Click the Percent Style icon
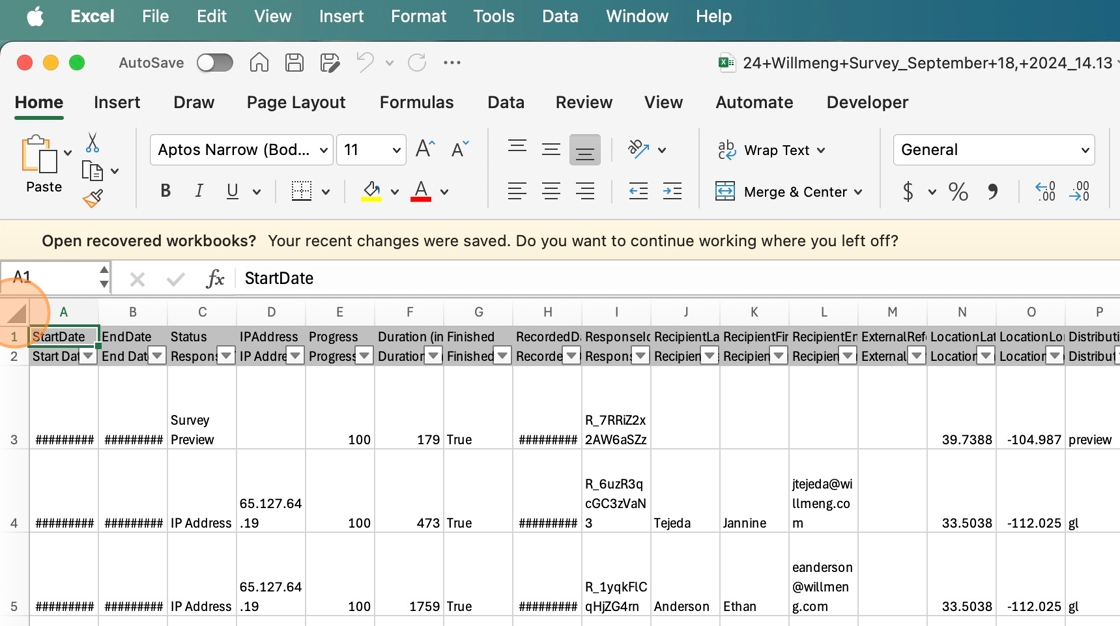 [958, 192]
